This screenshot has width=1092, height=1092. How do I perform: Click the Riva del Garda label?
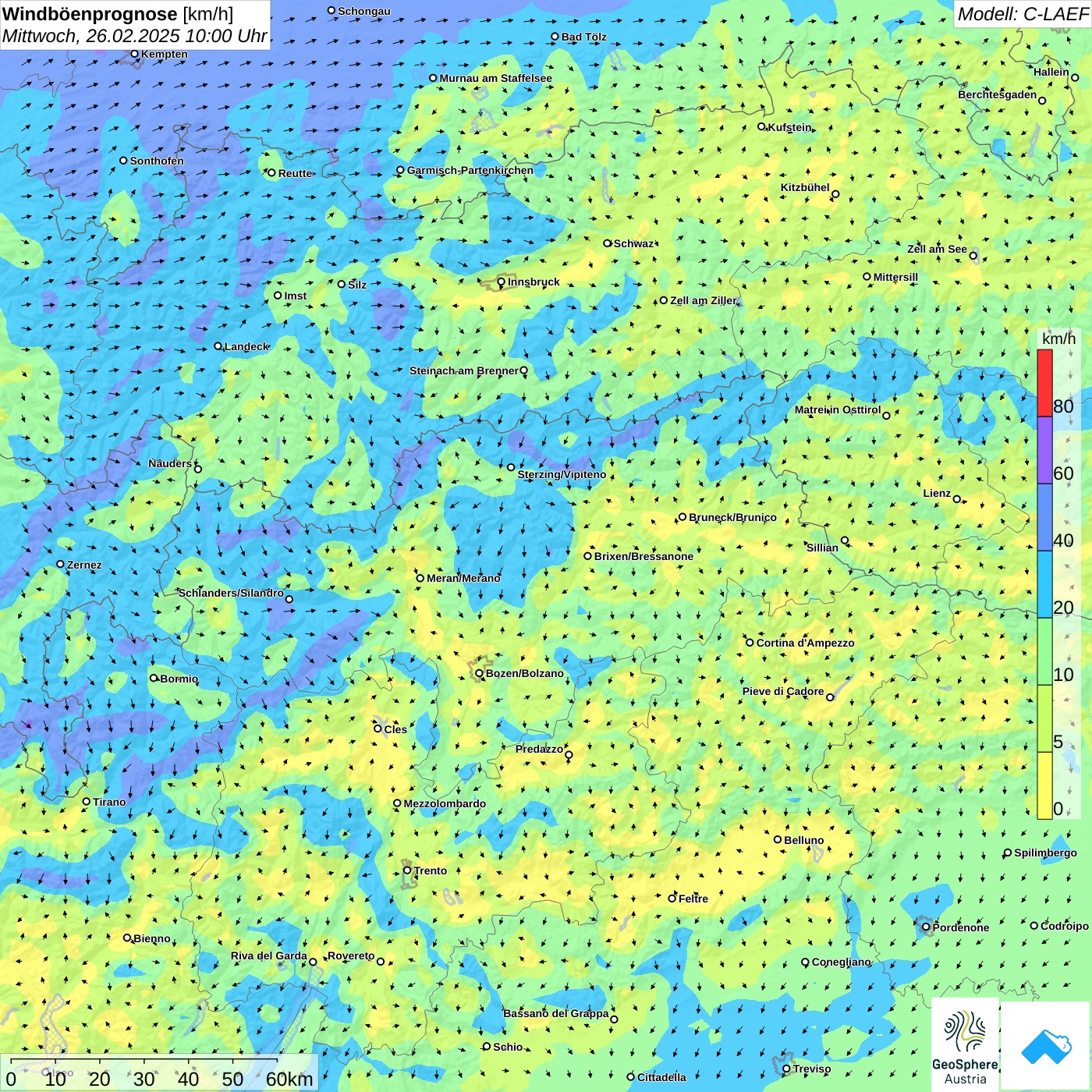268,956
